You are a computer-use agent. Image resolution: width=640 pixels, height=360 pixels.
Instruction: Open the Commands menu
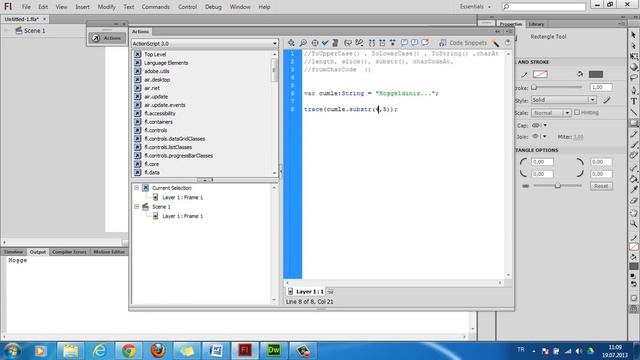pyautogui.click(x=156, y=7)
